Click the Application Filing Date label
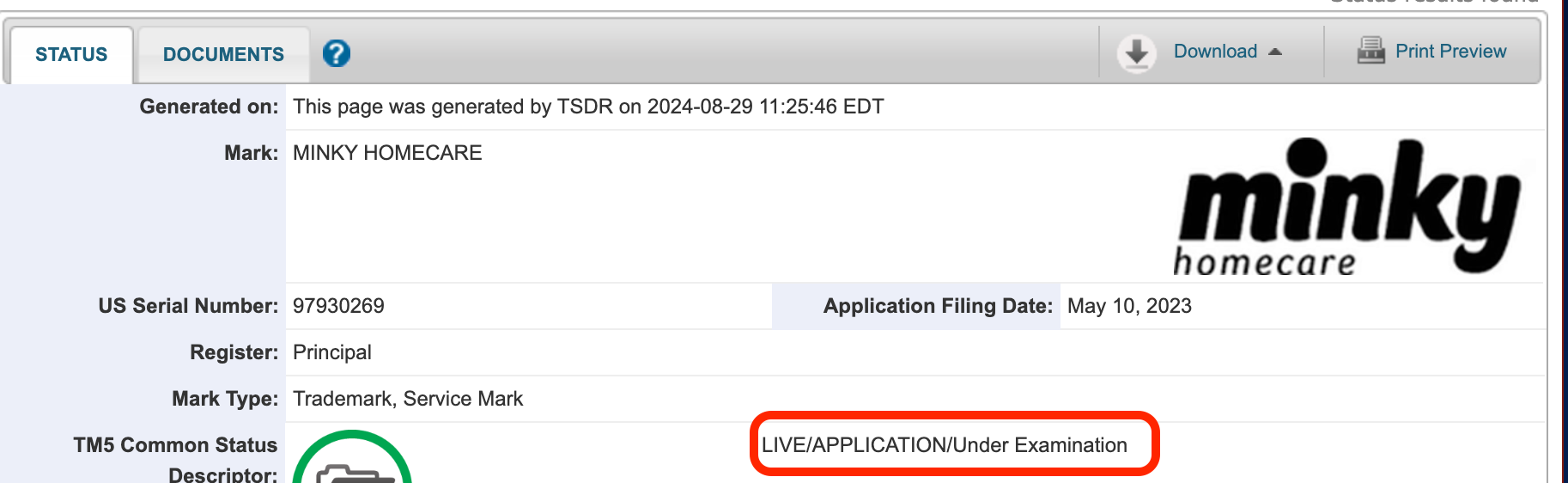The image size is (1568, 483). (938, 306)
